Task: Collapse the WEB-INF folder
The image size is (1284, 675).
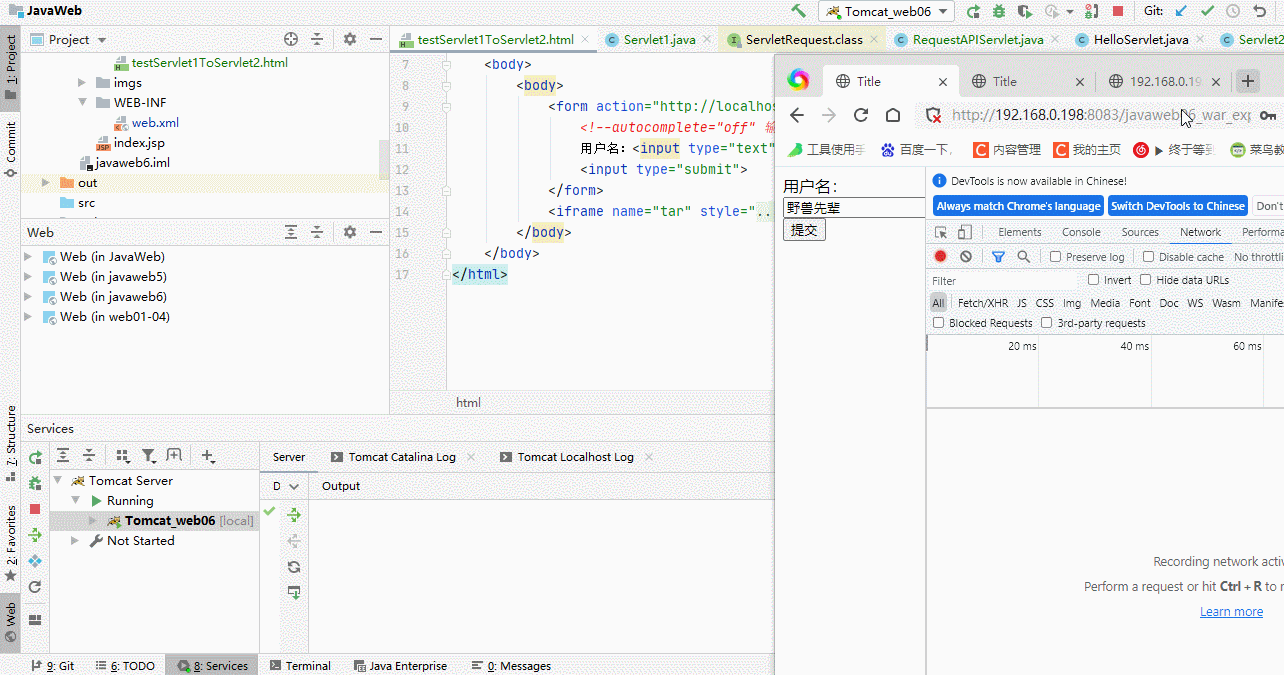Action: (83, 103)
